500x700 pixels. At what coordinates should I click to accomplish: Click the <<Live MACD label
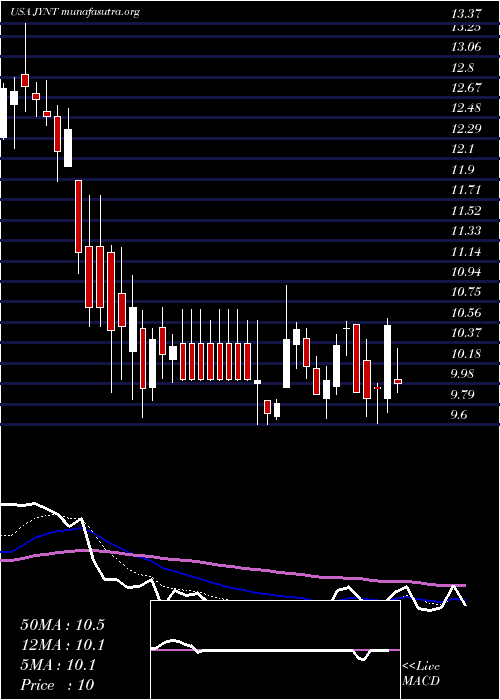[x=421, y=674]
